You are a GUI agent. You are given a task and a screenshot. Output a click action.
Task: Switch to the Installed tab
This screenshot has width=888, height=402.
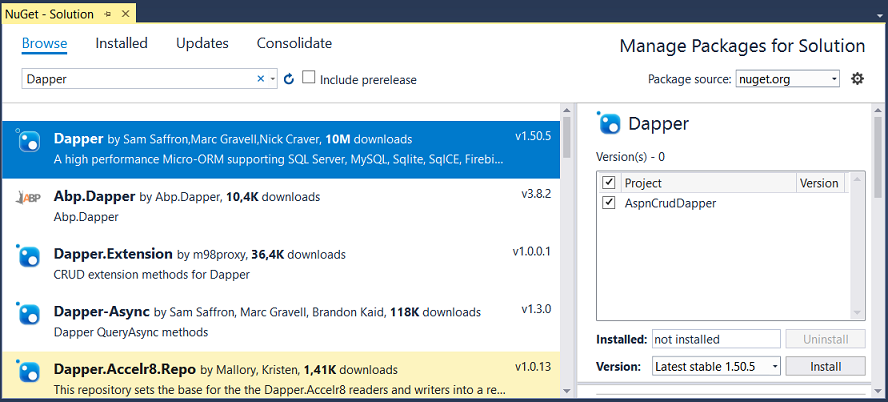121,43
